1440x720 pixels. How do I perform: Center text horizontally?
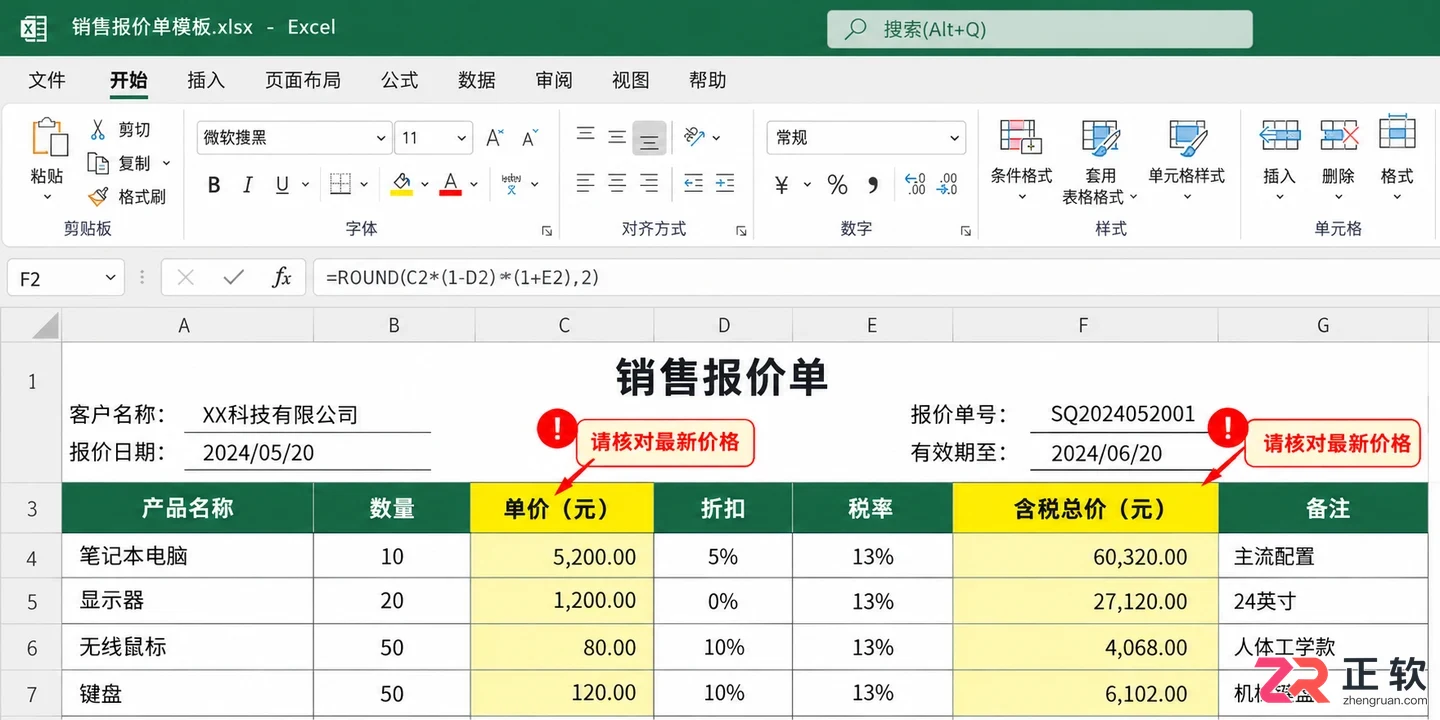[618, 183]
